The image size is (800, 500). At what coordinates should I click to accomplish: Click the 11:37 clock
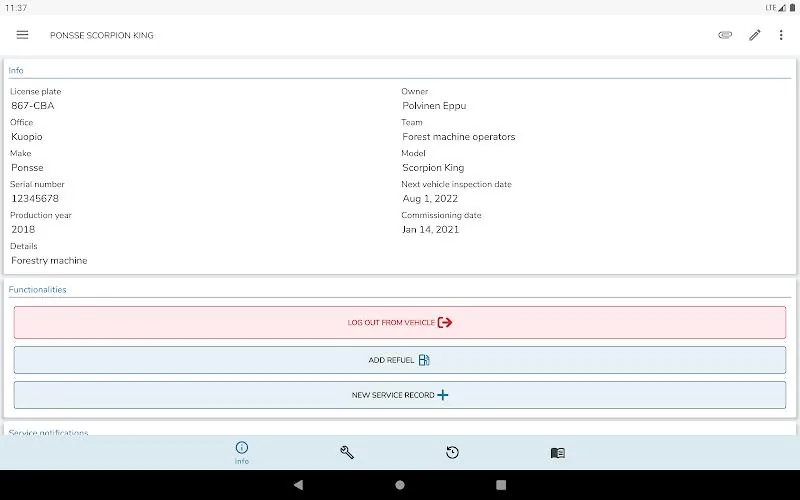pos(16,8)
